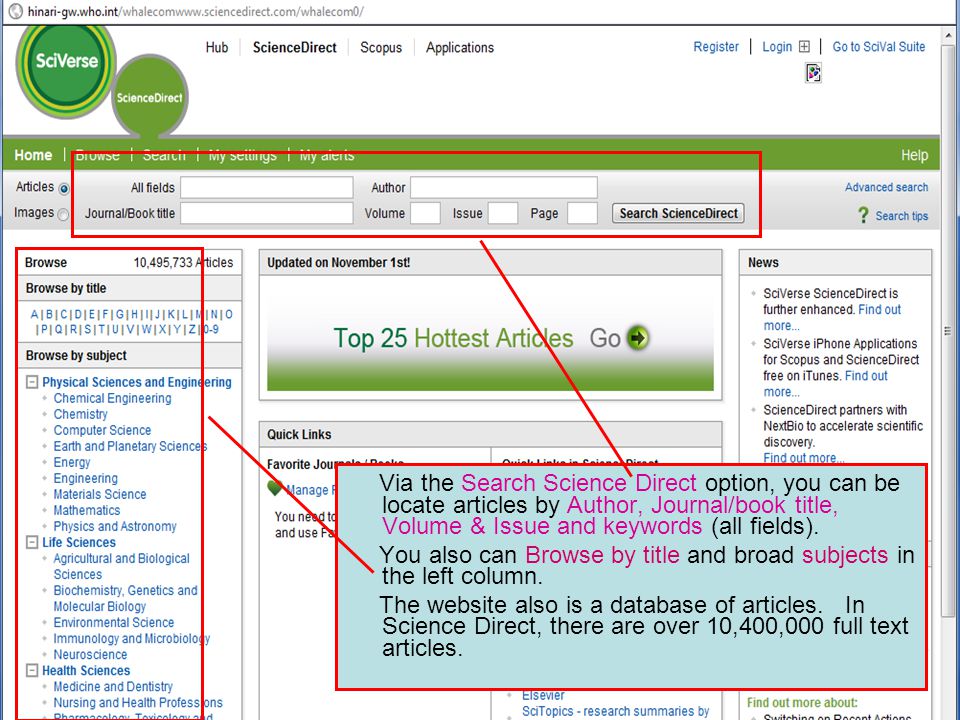Open the Chemistry subject
This screenshot has height=720, width=960.
80,414
